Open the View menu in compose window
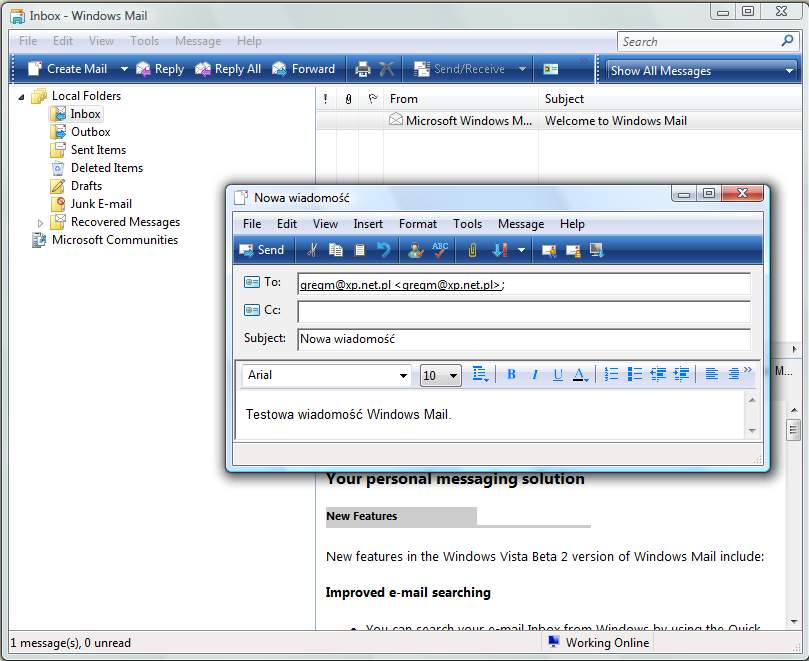The height and width of the screenshot is (661, 809). (325, 224)
